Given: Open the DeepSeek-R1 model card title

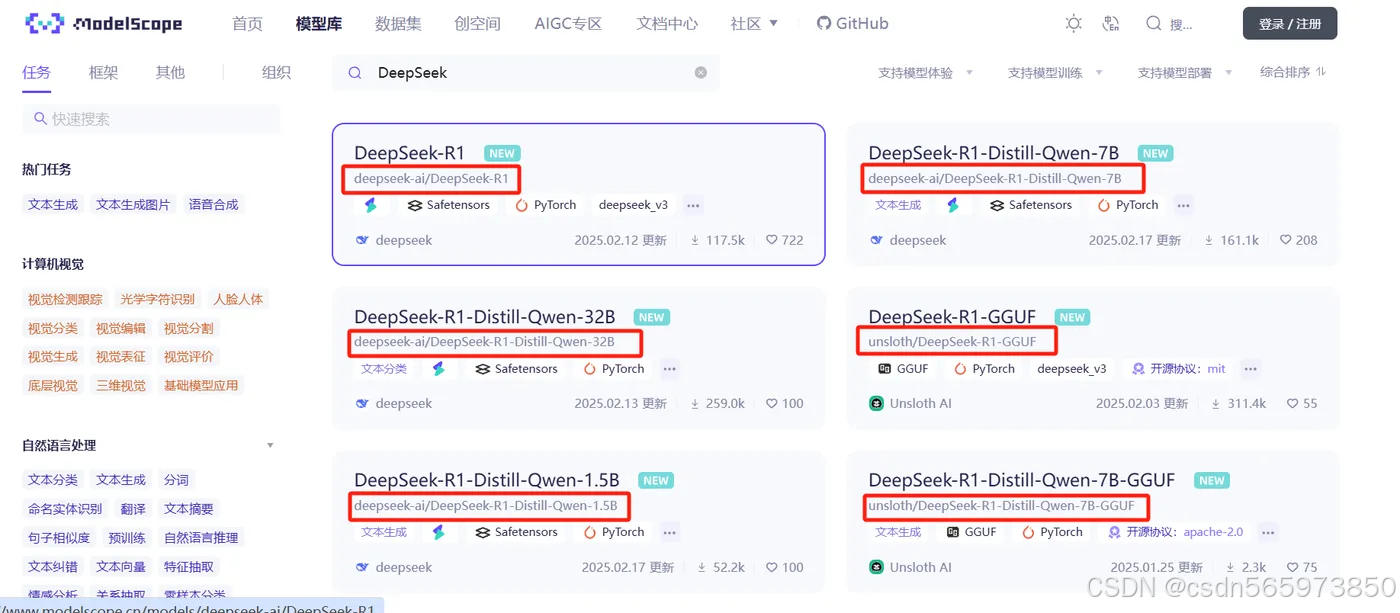Looking at the screenshot, I should (409, 153).
